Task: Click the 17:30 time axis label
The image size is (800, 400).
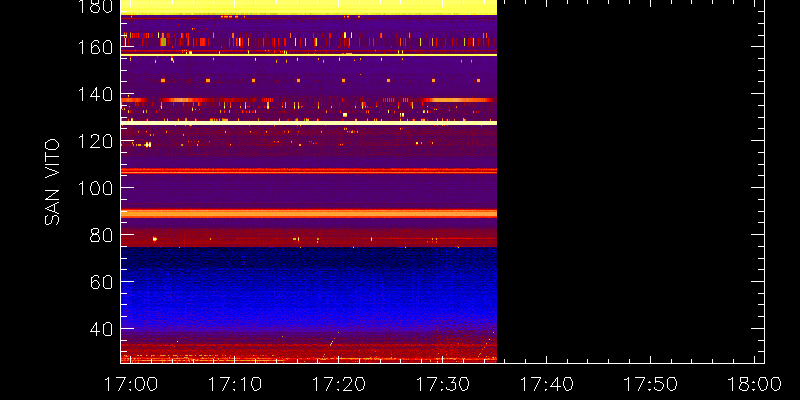Action: click(442, 384)
